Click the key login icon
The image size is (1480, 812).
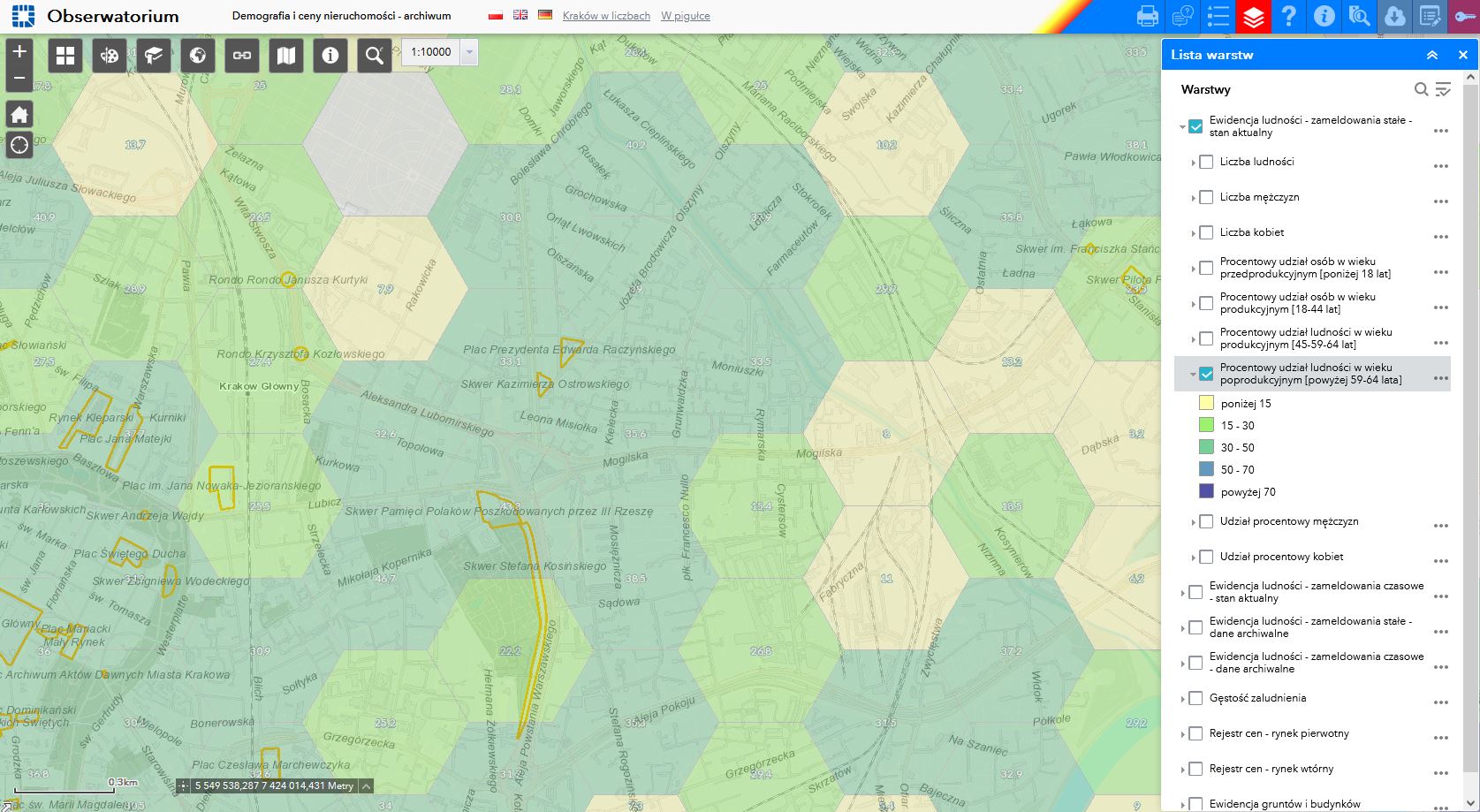pyautogui.click(x=1465, y=17)
